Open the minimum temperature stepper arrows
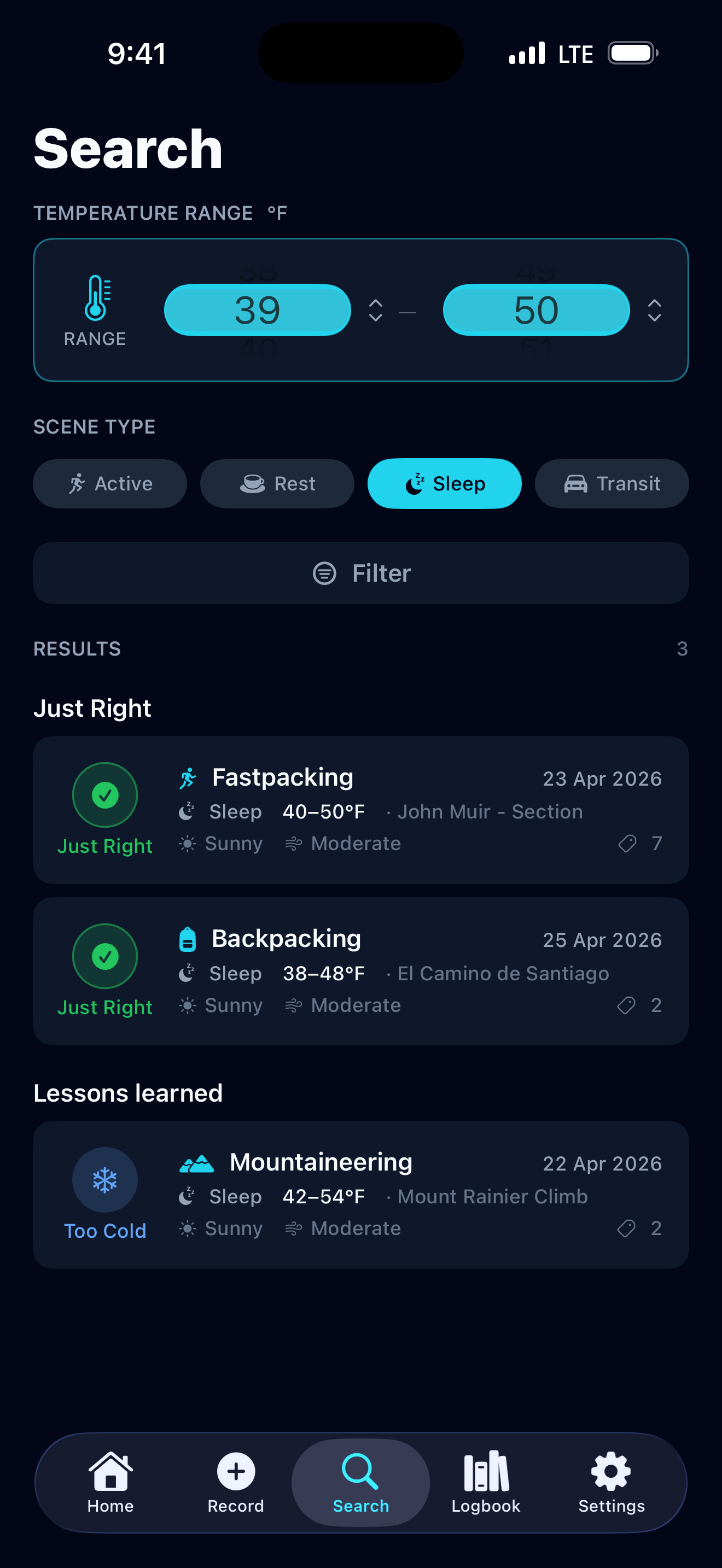722x1568 pixels. 376,311
